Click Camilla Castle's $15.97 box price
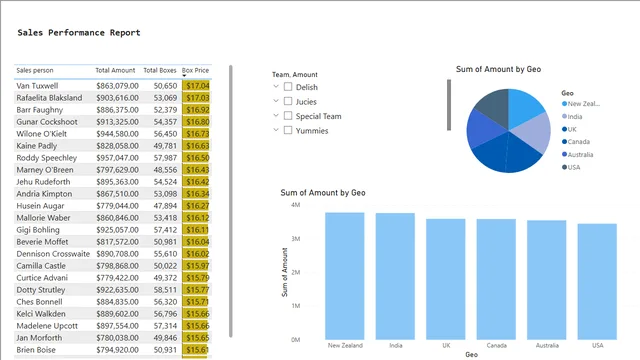The image size is (640, 360). click(x=198, y=266)
